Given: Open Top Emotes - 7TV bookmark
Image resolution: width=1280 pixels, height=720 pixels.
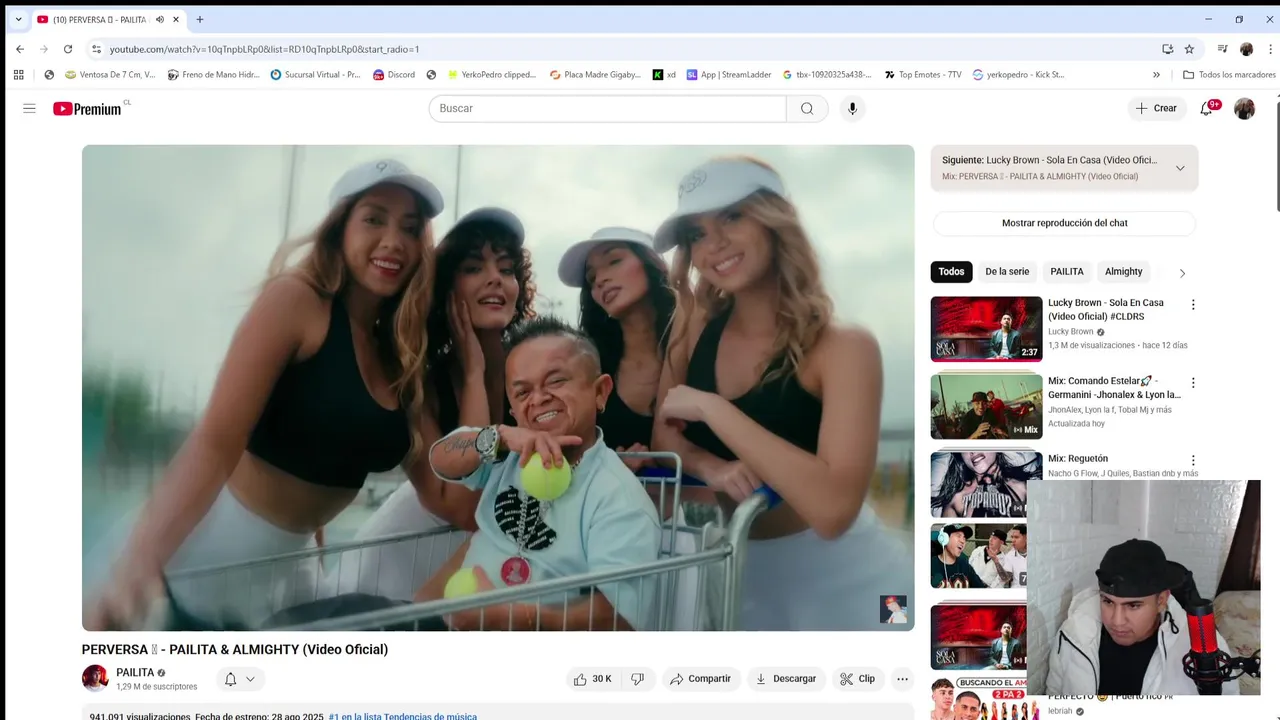Looking at the screenshot, I should (x=923, y=74).
